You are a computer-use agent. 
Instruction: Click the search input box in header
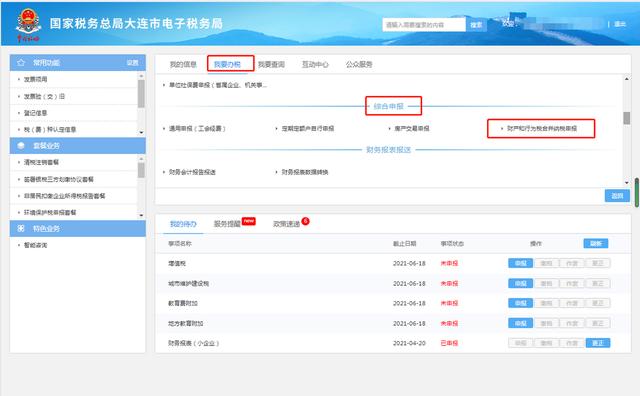coord(424,24)
